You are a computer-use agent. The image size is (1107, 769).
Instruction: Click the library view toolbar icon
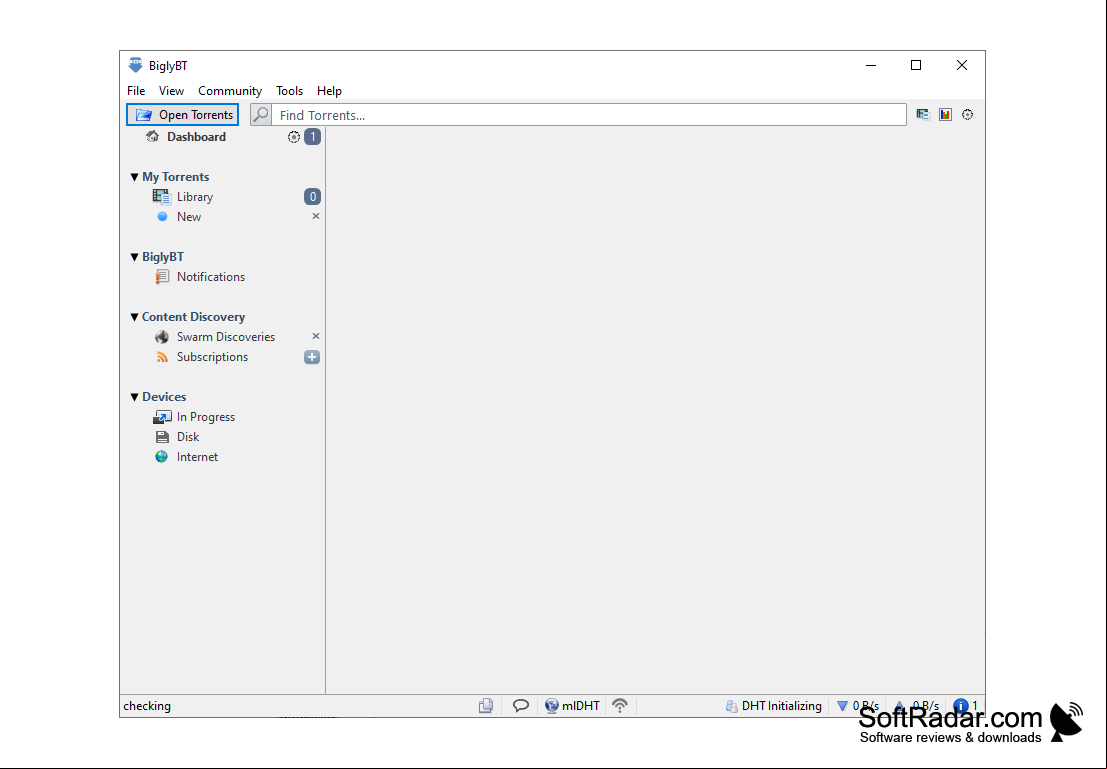pyautogui.click(x=923, y=114)
